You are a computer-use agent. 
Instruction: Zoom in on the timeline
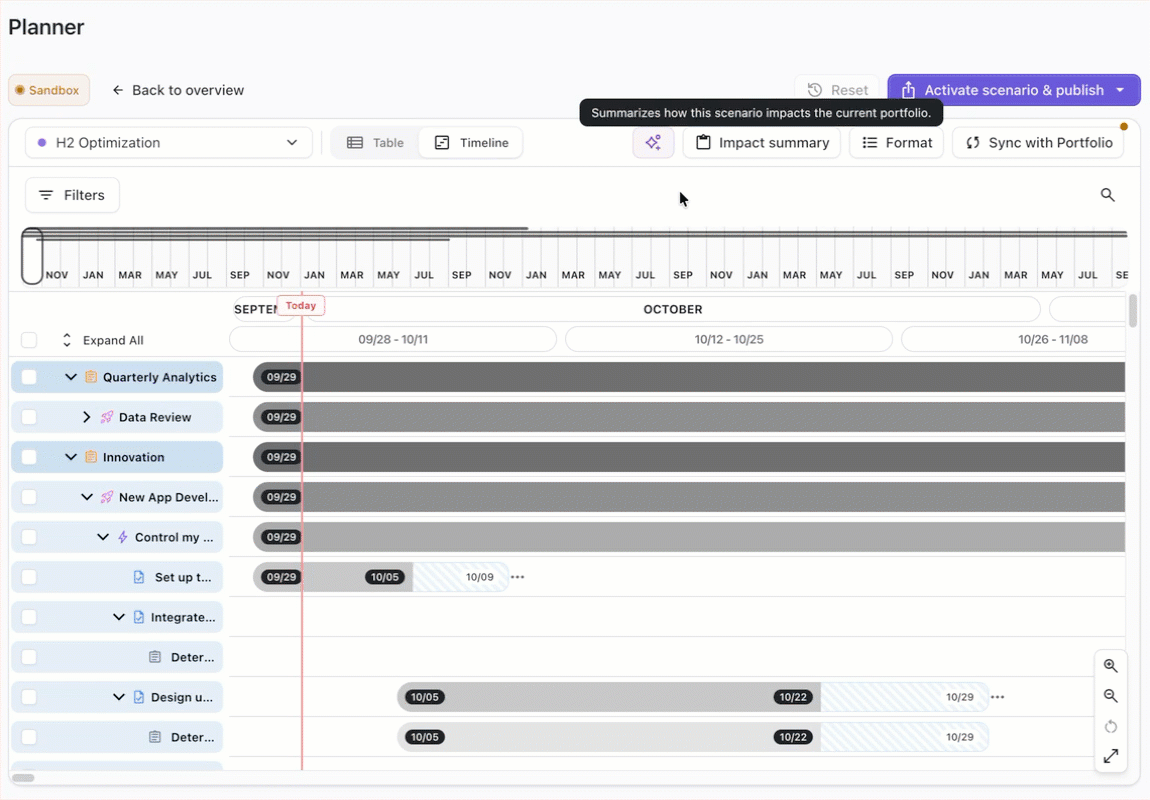[x=1110, y=665]
